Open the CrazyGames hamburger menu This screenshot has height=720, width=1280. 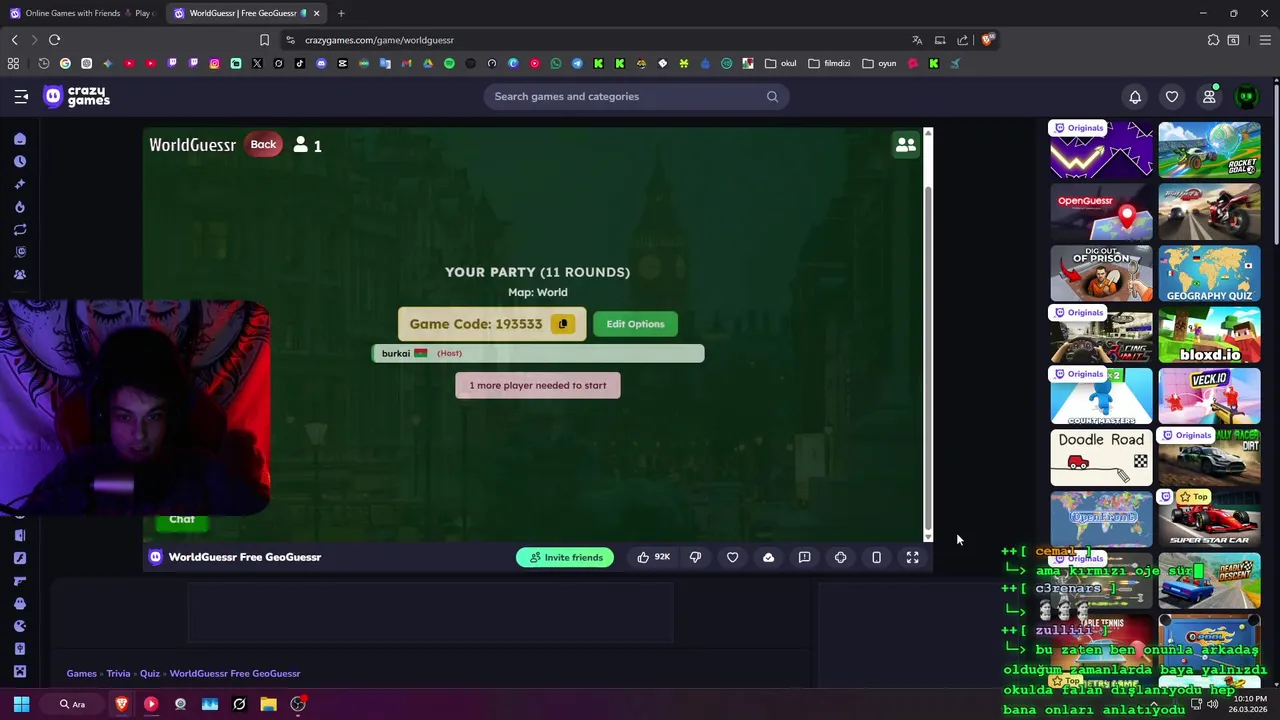click(21, 96)
